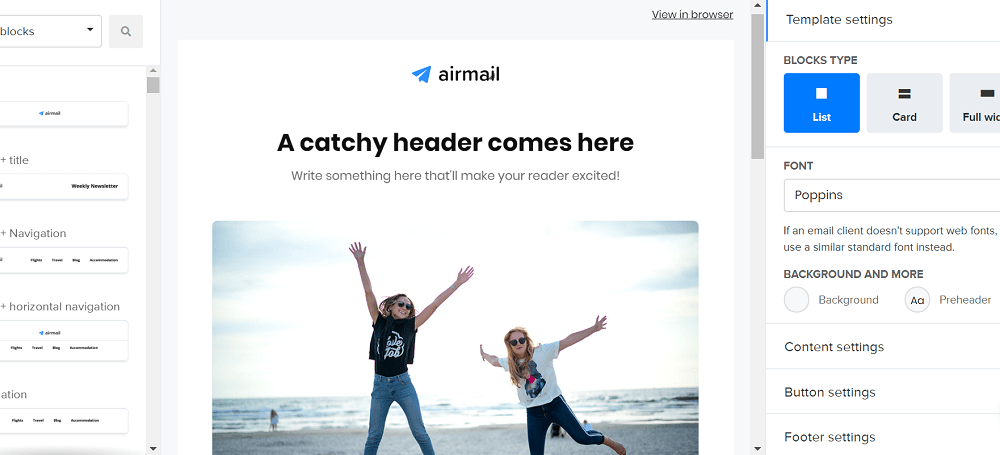1000x455 pixels.
Task: Click the airmail paper plane logo
Action: point(456,75)
